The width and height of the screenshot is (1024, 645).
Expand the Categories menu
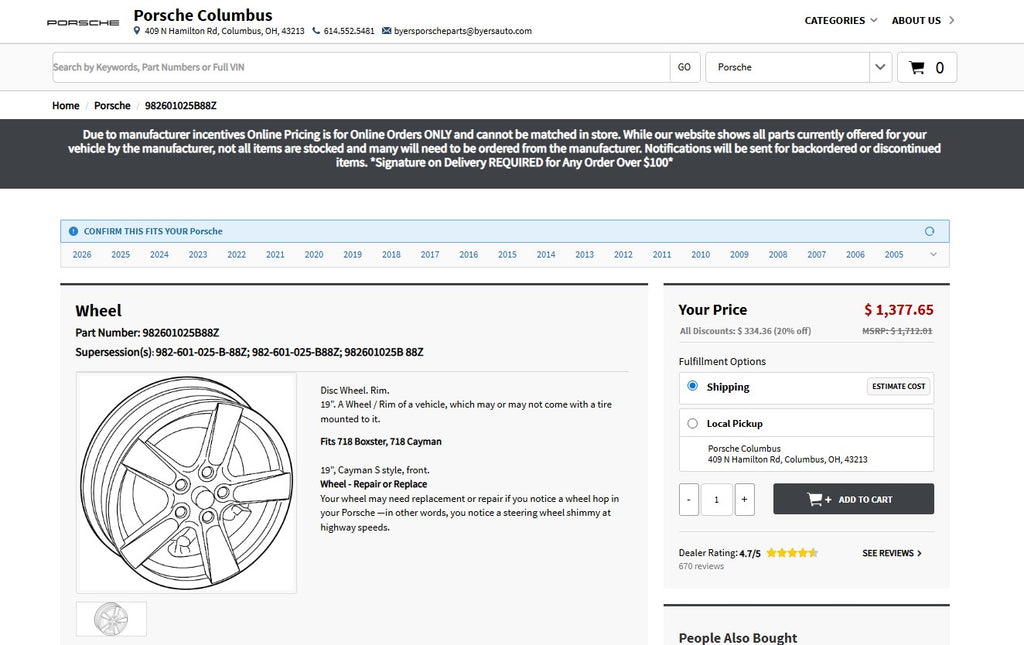click(x=840, y=20)
